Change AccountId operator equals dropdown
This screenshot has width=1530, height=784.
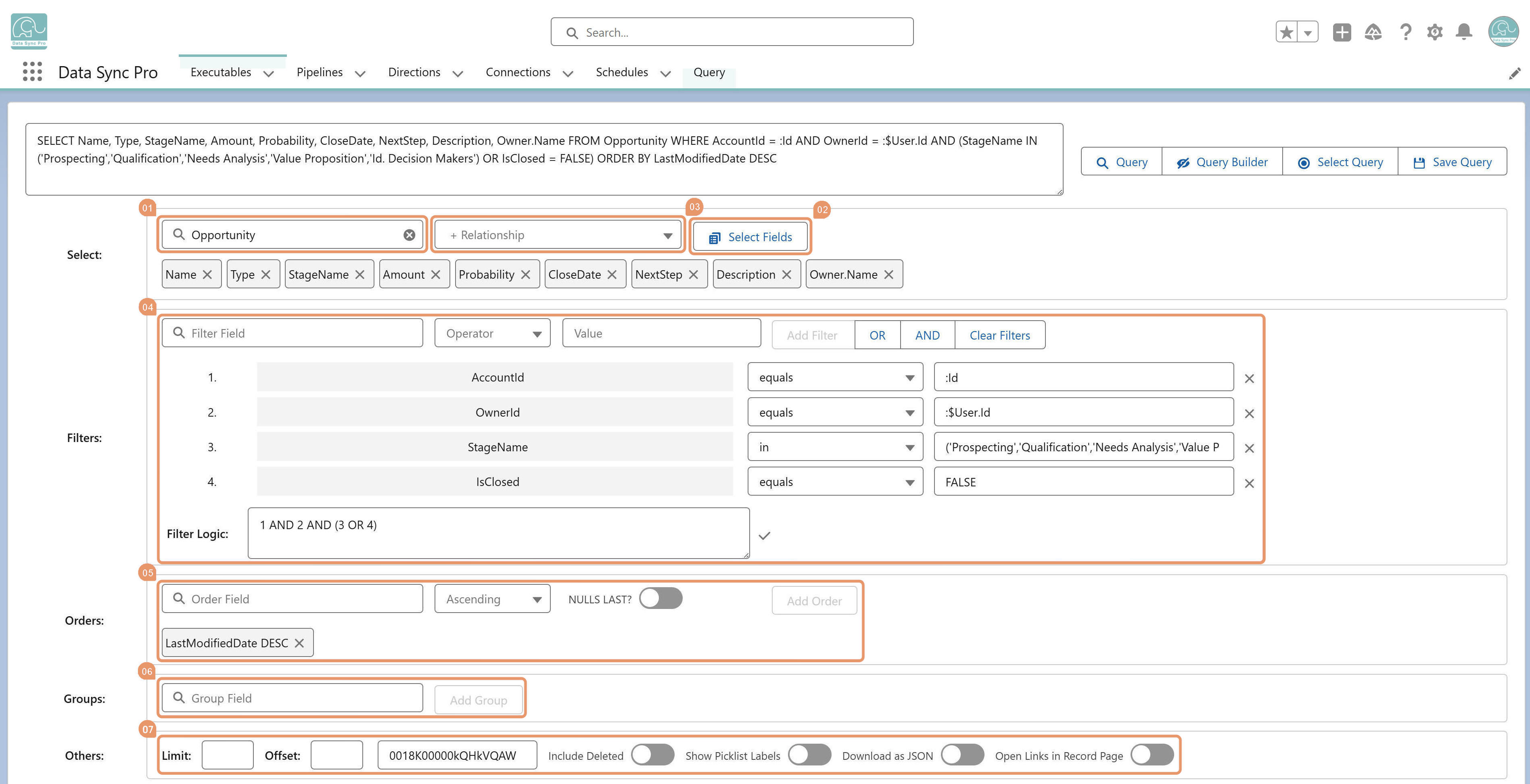pyautogui.click(x=835, y=377)
